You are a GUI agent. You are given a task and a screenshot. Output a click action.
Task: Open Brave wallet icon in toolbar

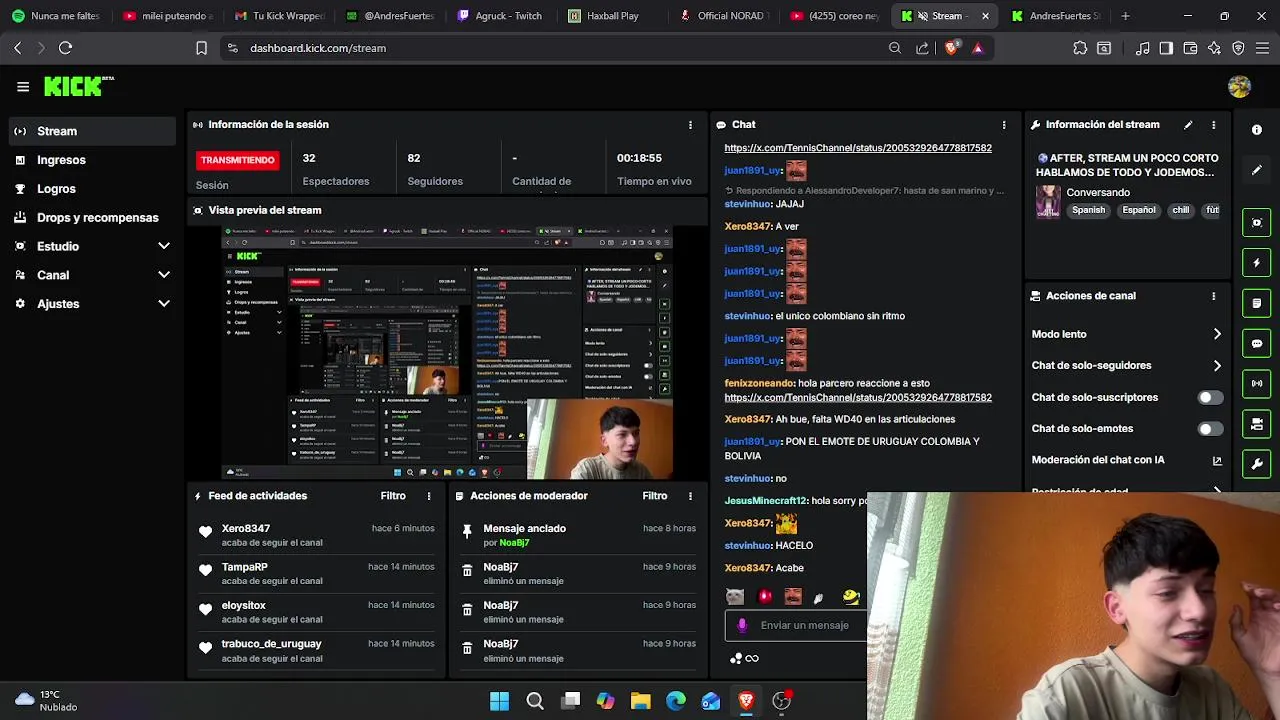point(1190,48)
